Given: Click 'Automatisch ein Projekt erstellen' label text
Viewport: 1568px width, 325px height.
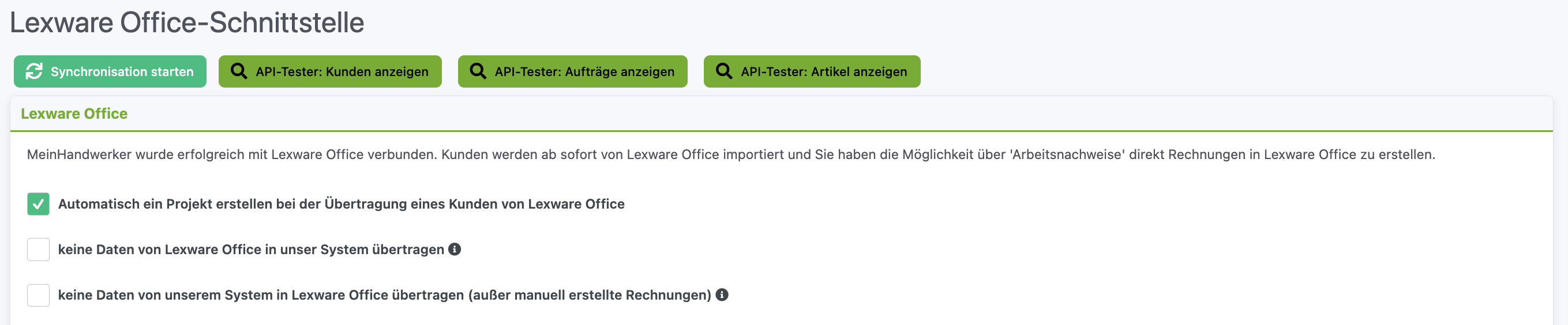Looking at the screenshot, I should click(341, 204).
